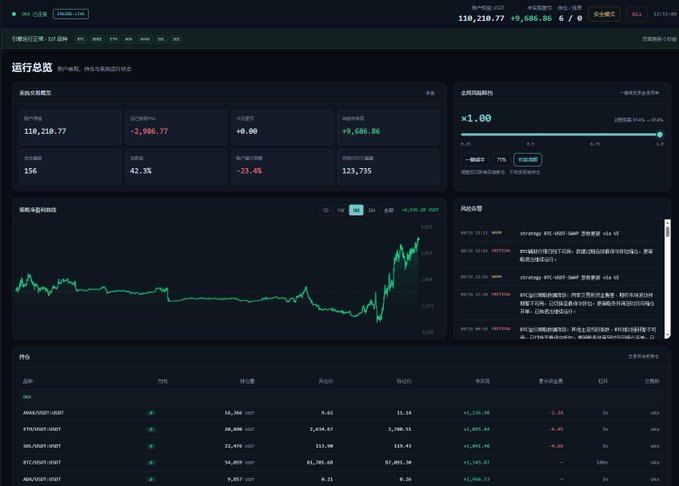Click the green OKX connection status dot
The image size is (679, 486).
[x=14, y=14]
